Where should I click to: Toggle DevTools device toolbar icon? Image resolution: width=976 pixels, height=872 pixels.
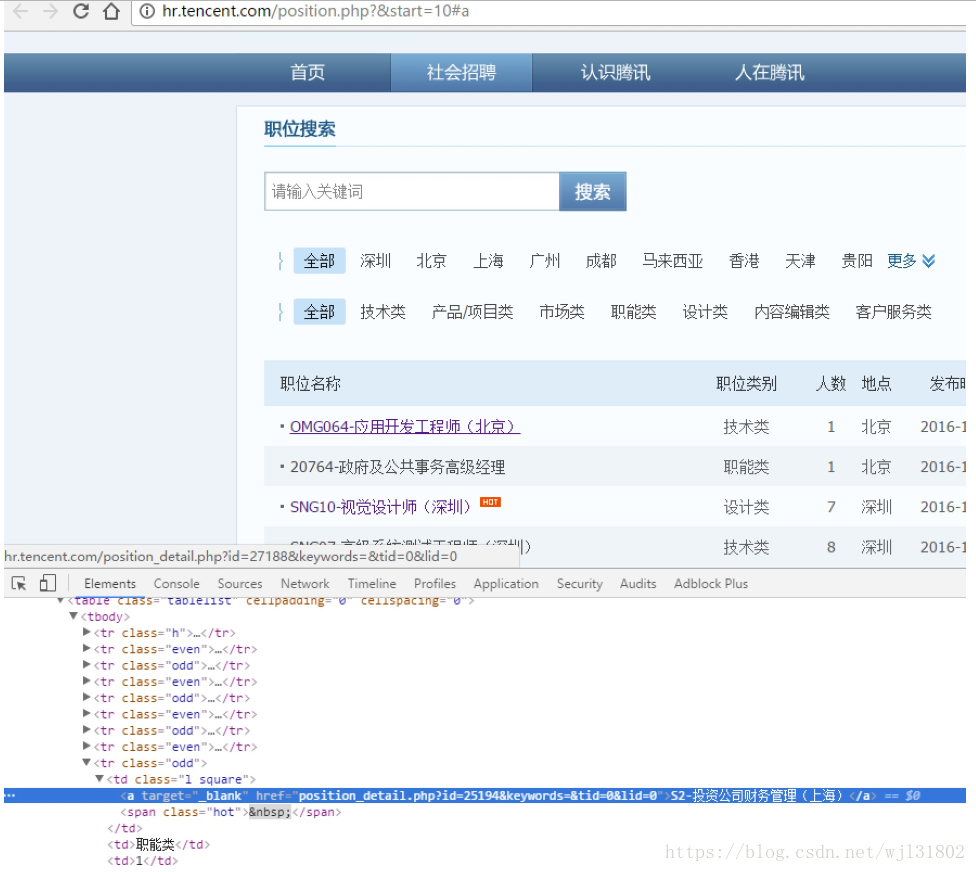47,583
